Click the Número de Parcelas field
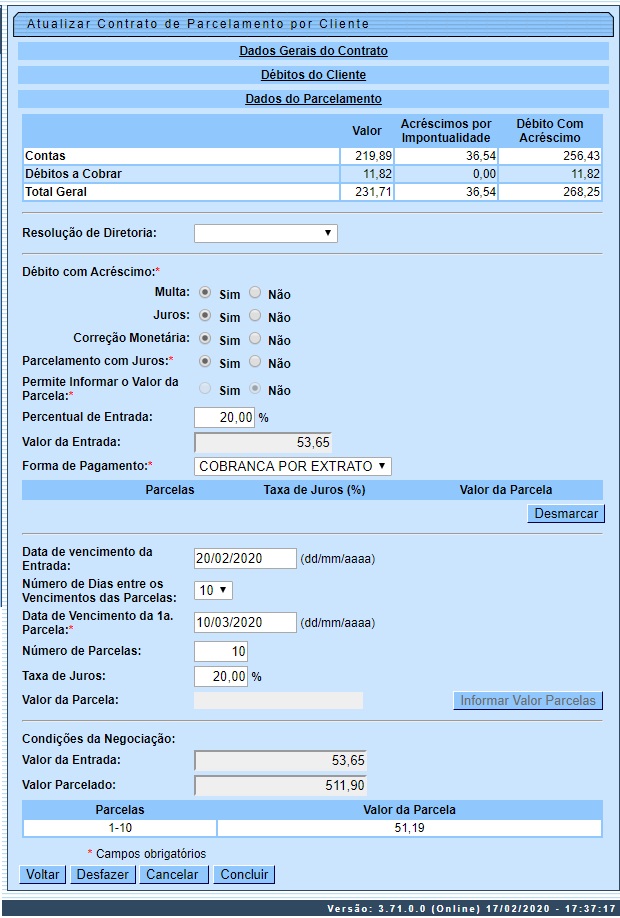The image size is (620, 918). [x=221, y=651]
